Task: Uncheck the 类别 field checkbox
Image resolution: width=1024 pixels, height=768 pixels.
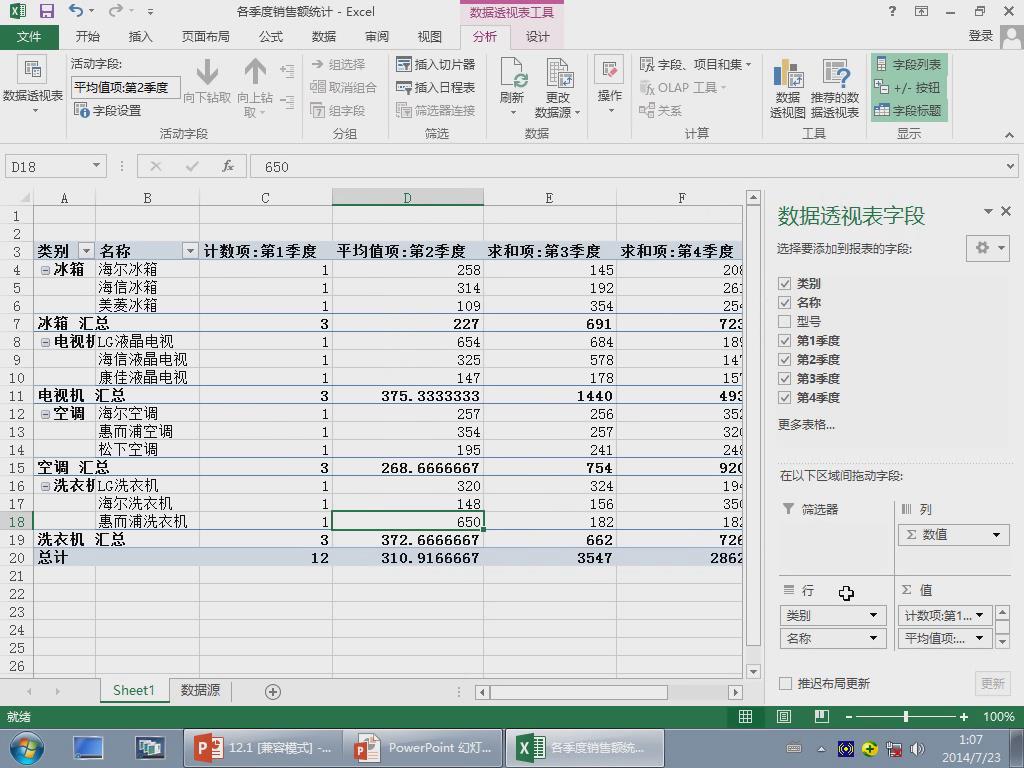Action: (784, 283)
